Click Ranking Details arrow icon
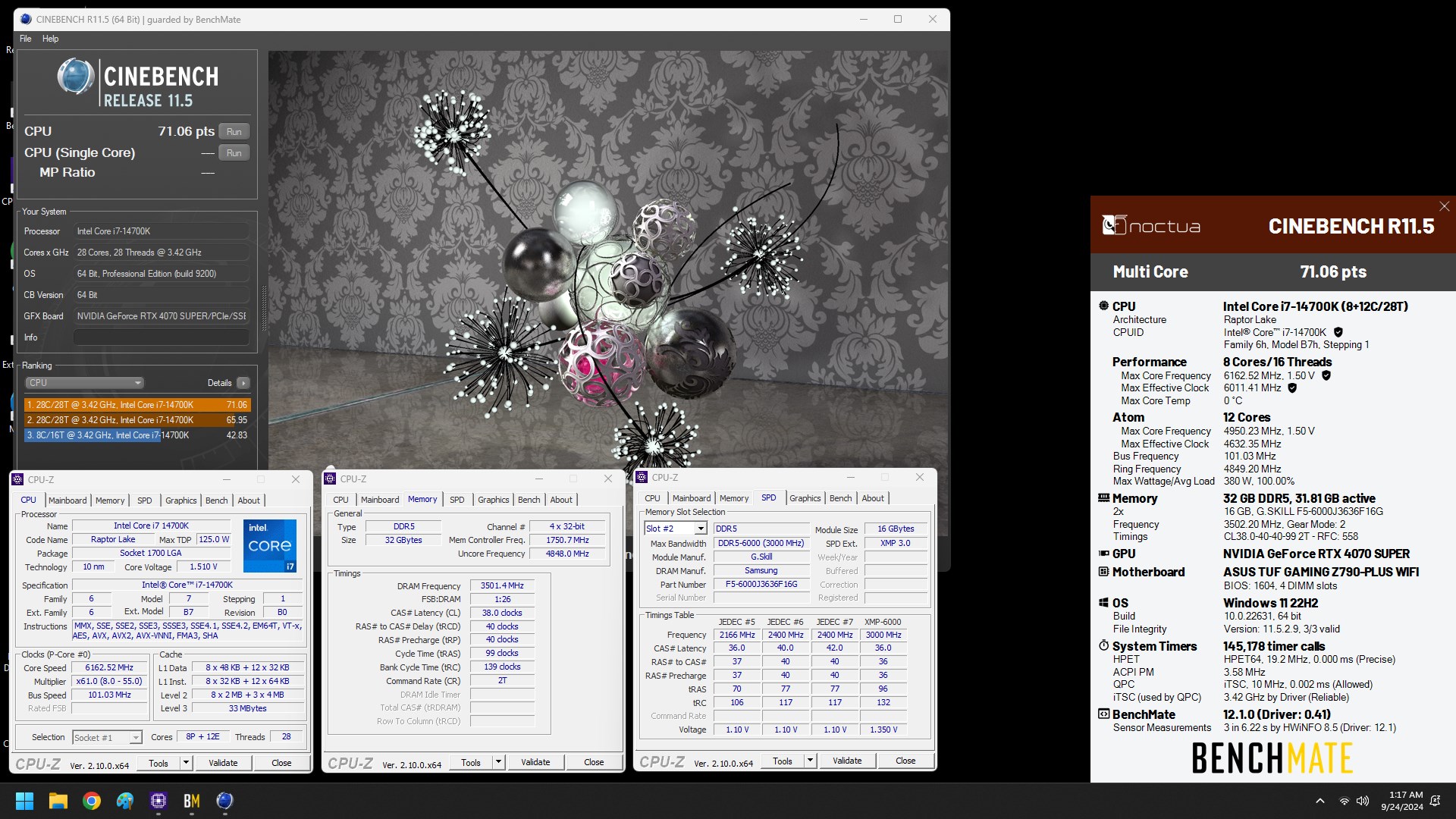The image size is (1456, 819). [x=243, y=383]
